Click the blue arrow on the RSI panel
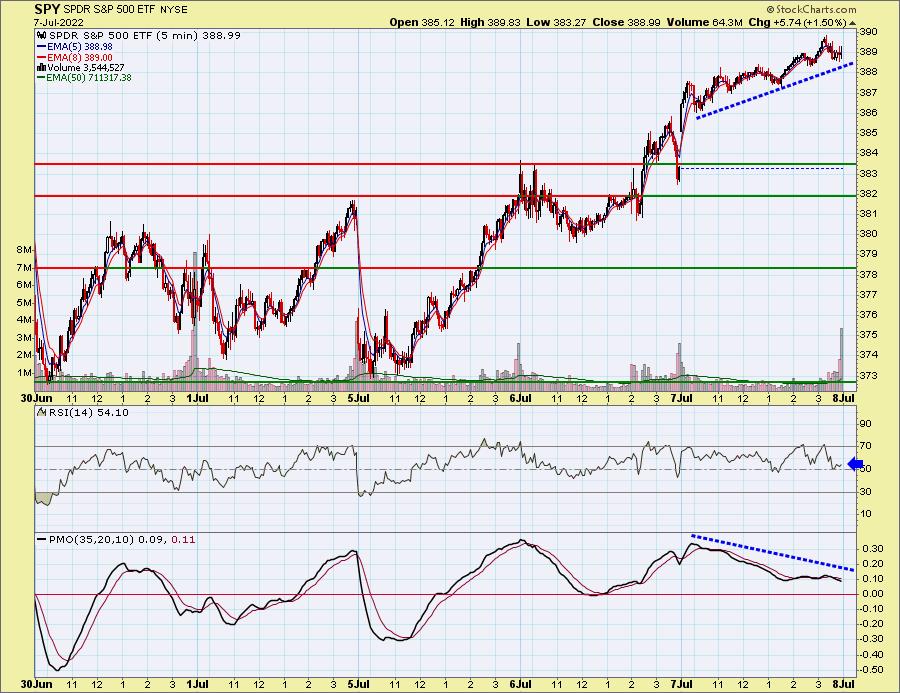The width and height of the screenshot is (900, 693). (855, 464)
